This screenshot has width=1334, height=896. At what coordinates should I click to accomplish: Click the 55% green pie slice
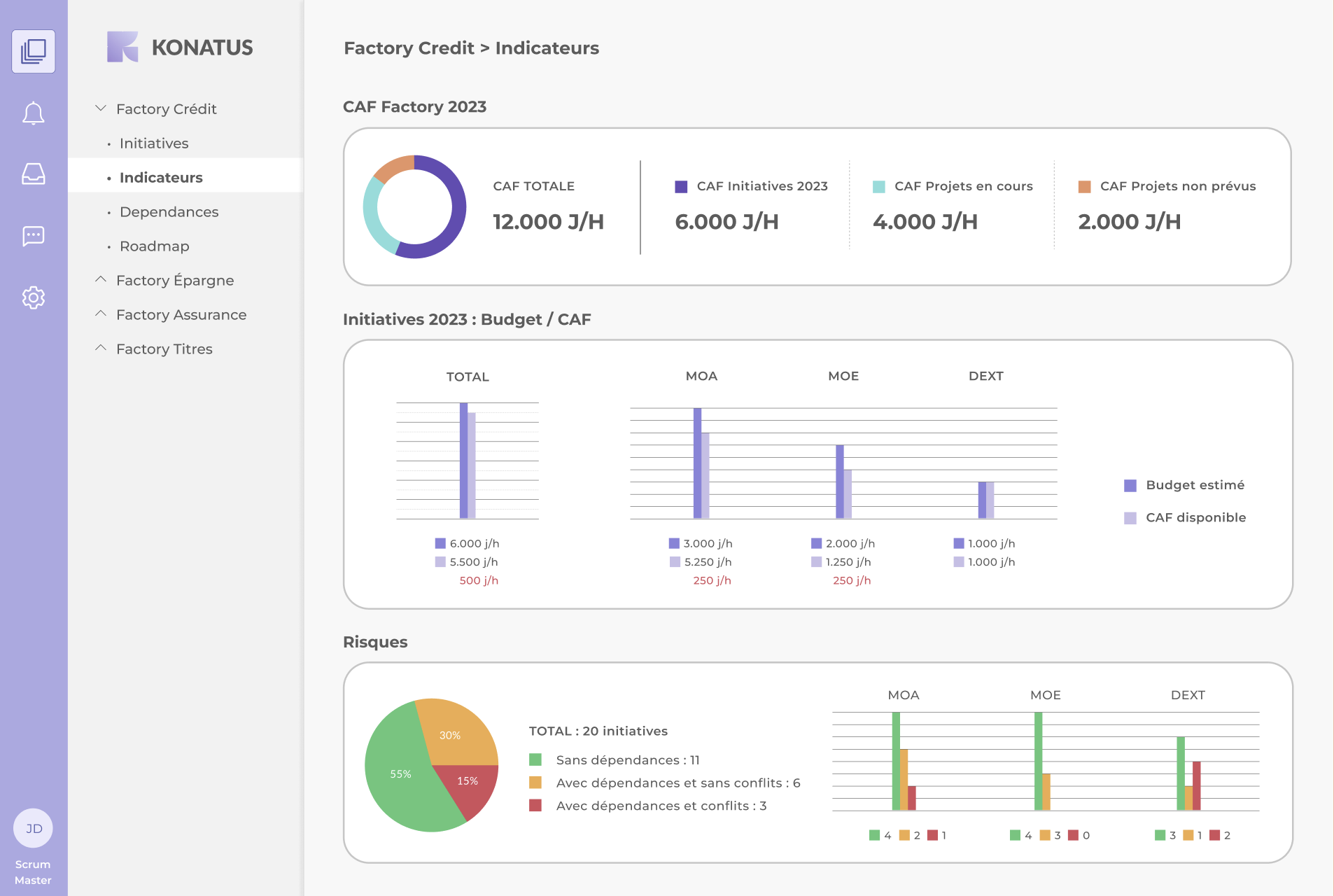point(400,774)
